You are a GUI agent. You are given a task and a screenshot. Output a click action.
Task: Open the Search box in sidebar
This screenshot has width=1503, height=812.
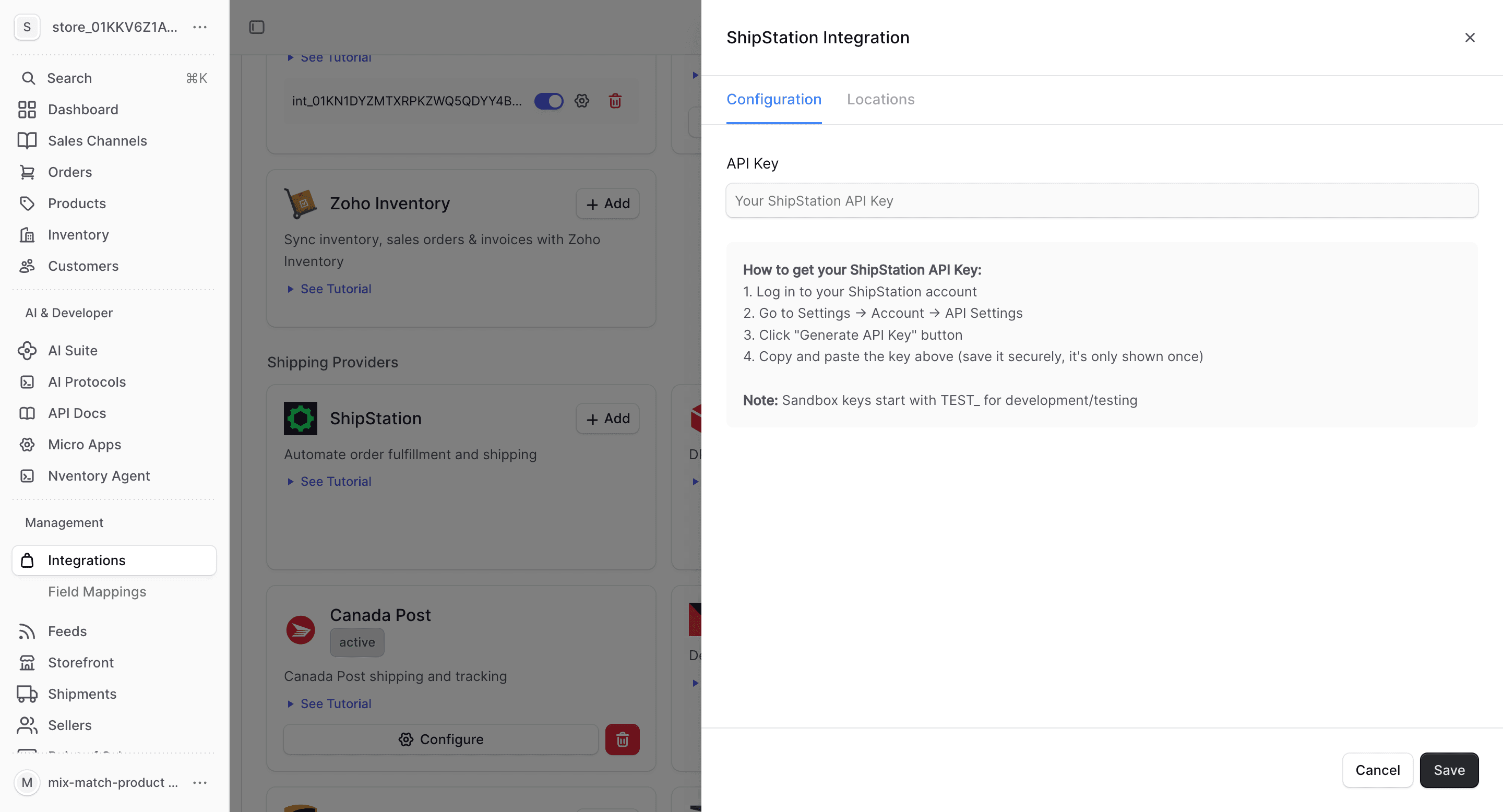[x=114, y=78]
